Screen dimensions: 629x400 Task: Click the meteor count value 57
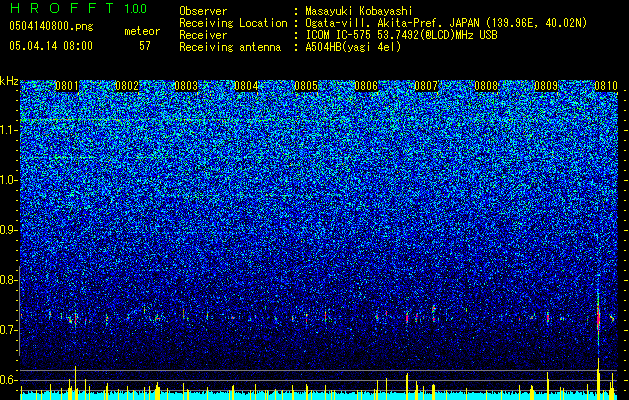point(145,46)
